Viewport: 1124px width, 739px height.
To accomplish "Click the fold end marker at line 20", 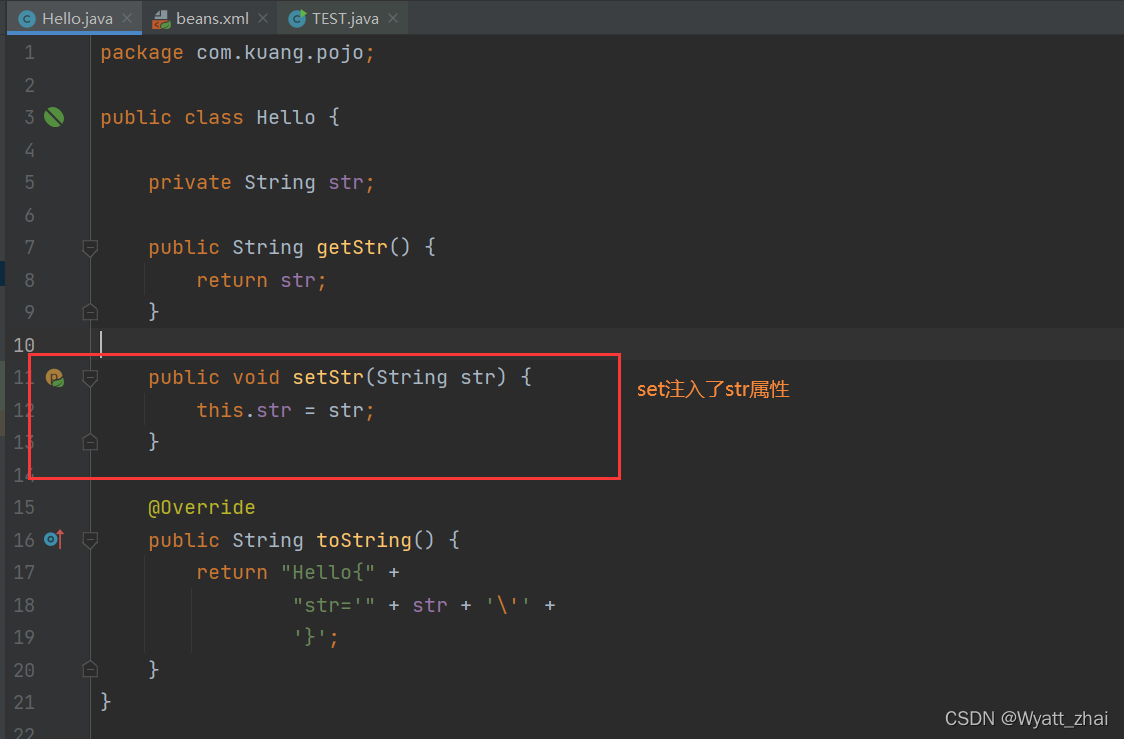I will (90, 669).
